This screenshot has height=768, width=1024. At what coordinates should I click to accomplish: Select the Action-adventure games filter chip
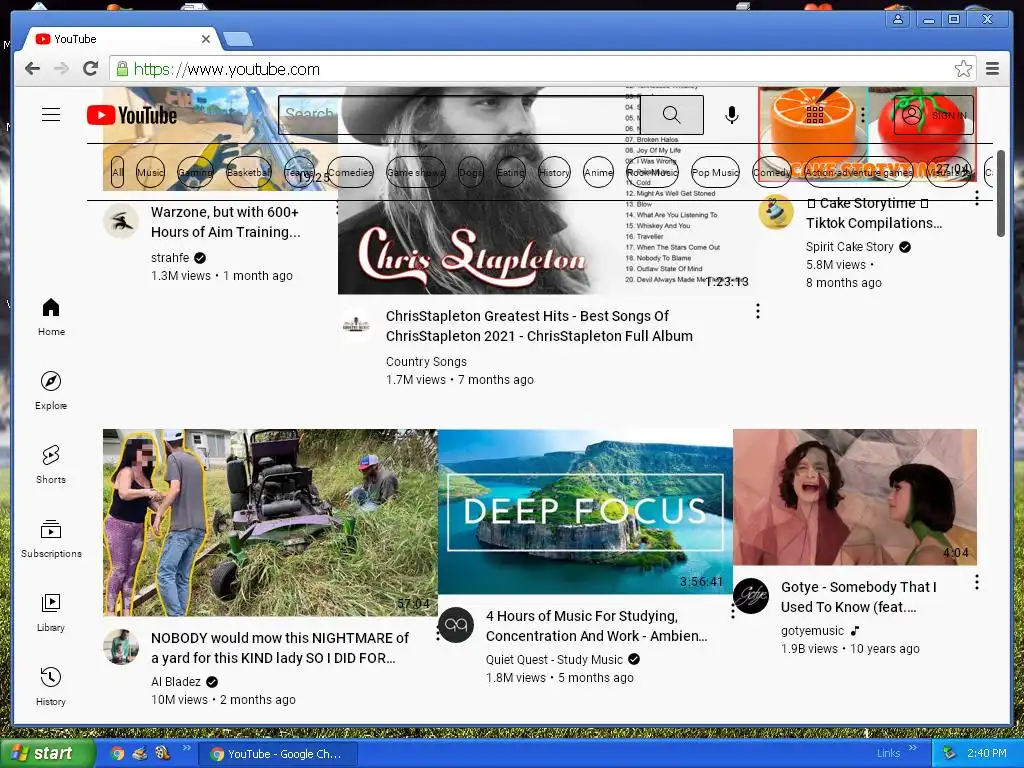[858, 172]
